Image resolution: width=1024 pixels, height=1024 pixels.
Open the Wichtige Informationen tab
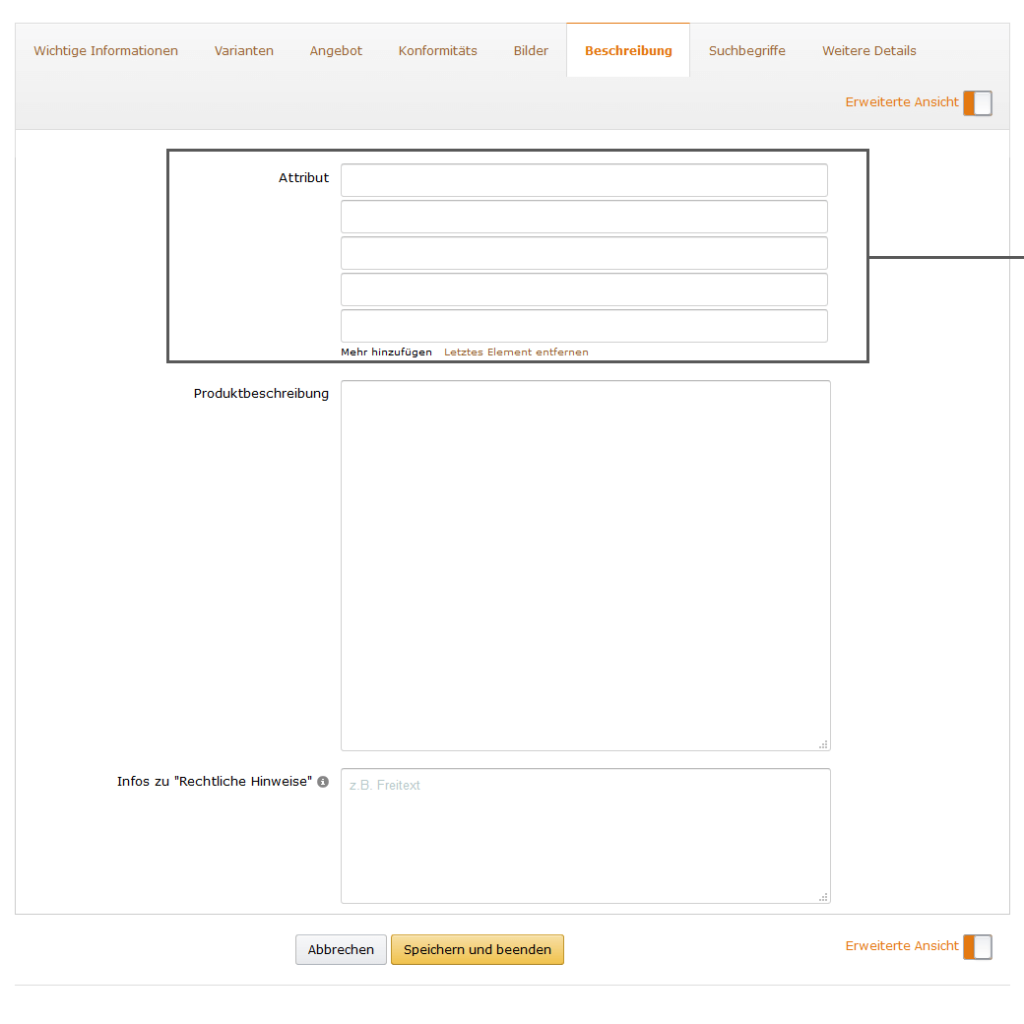point(106,51)
